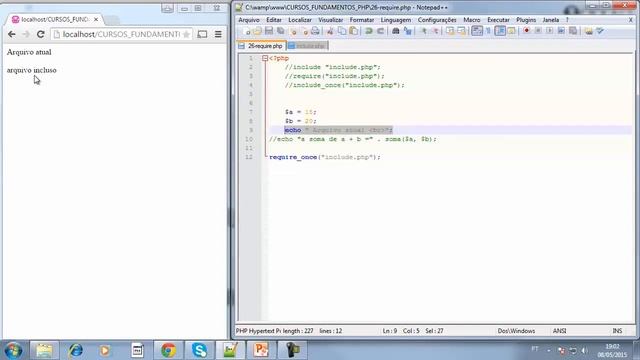Click the Windows Start button
The image size is (640, 360).
point(13,350)
